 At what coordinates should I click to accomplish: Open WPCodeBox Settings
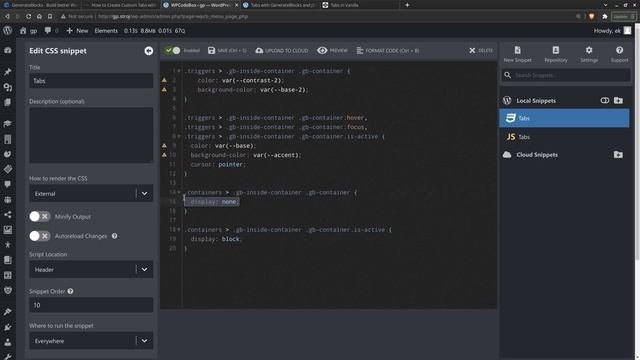[x=589, y=54]
